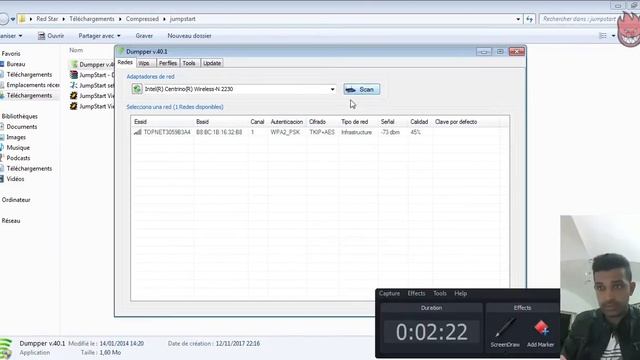Expand the Partager avec dropdown

[99, 36]
